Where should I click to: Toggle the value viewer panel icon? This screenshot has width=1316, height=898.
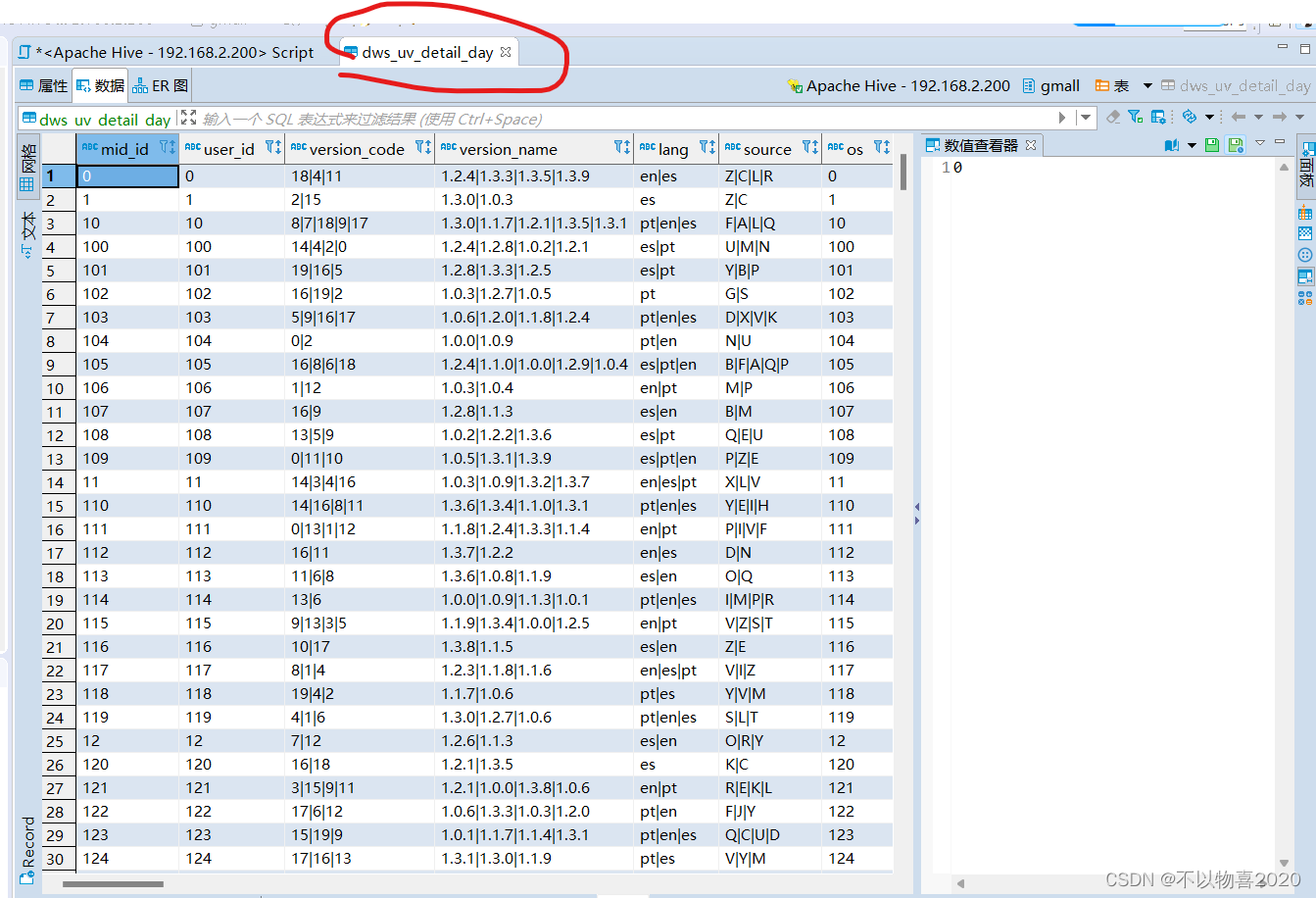point(1305,276)
